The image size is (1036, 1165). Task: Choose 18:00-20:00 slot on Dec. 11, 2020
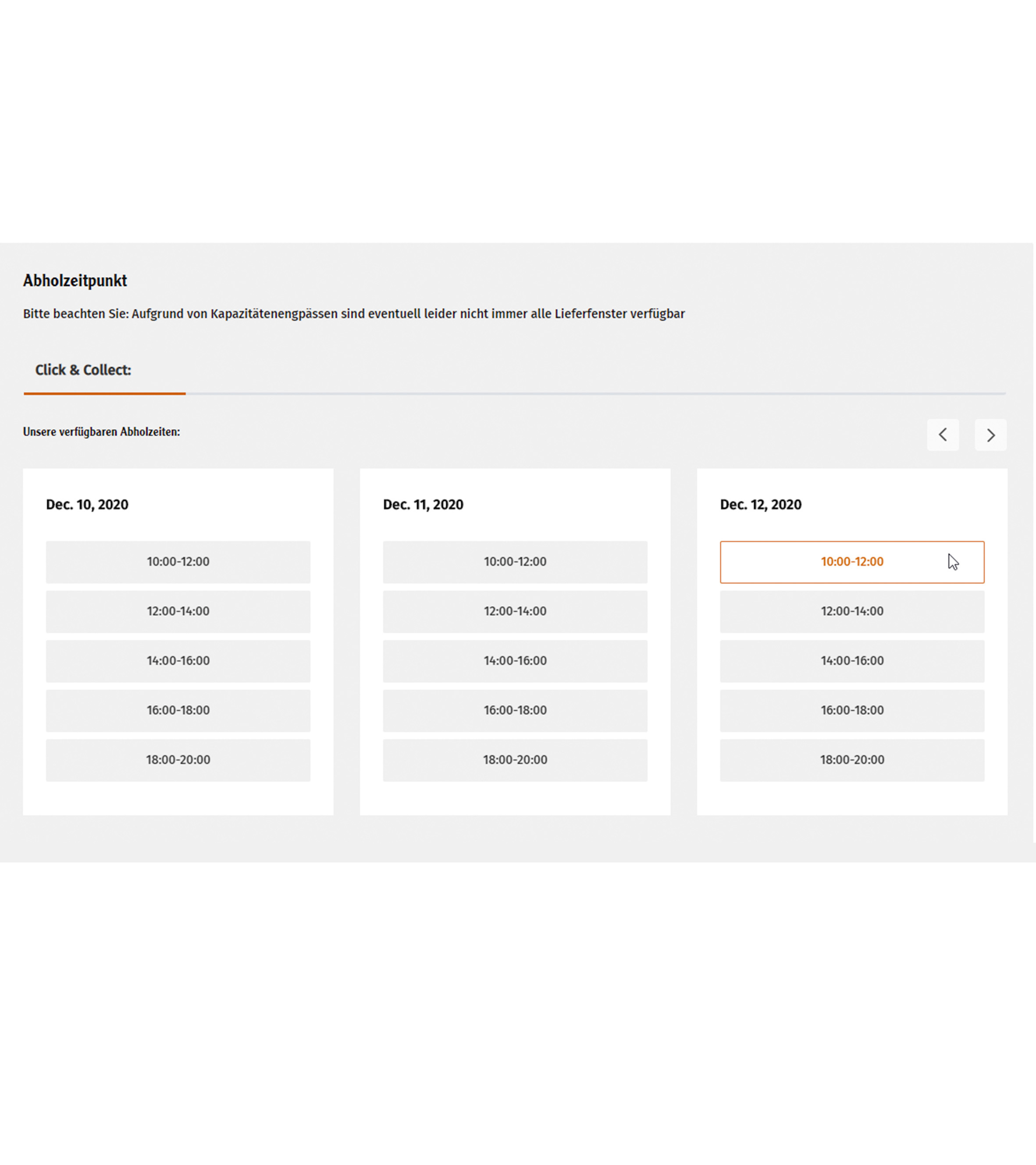click(515, 760)
